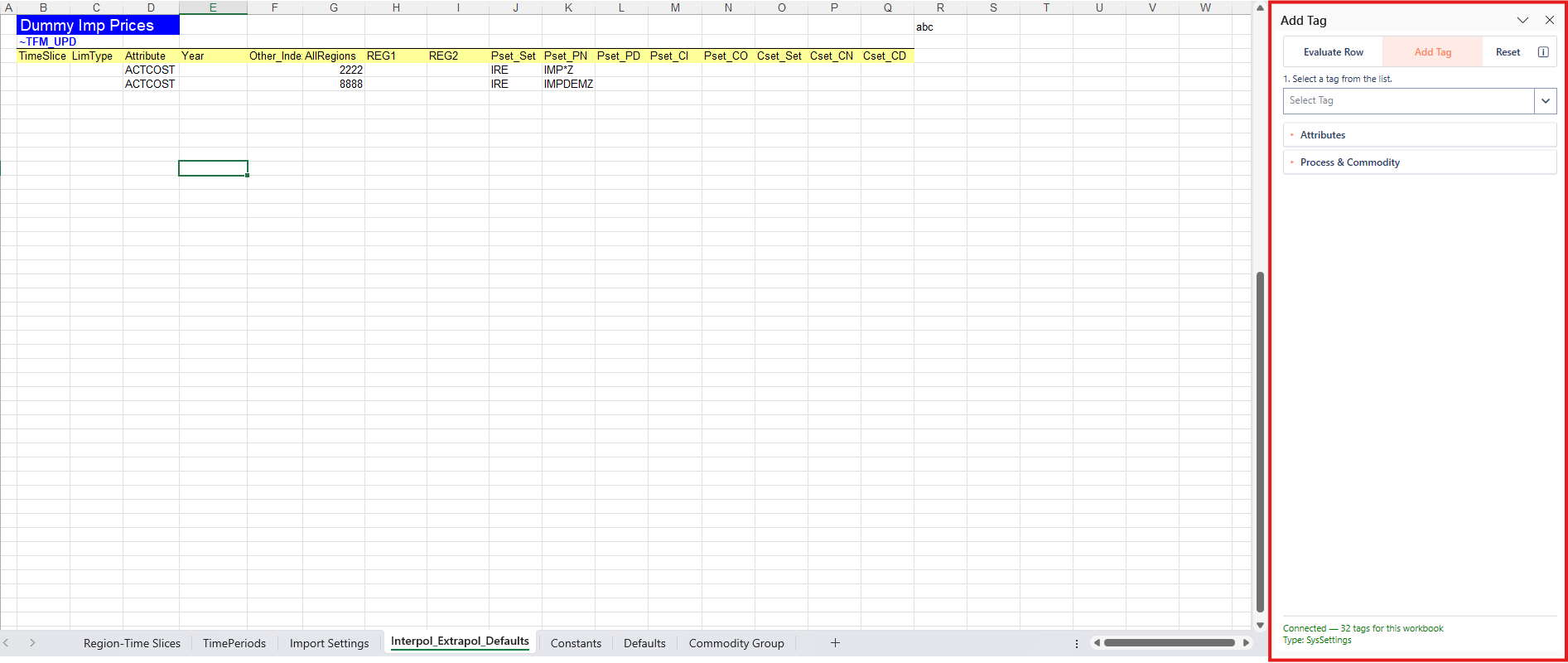The width and height of the screenshot is (1568, 663).
Task: Click the vertical scrollbar thumb
Action: pos(1260,442)
